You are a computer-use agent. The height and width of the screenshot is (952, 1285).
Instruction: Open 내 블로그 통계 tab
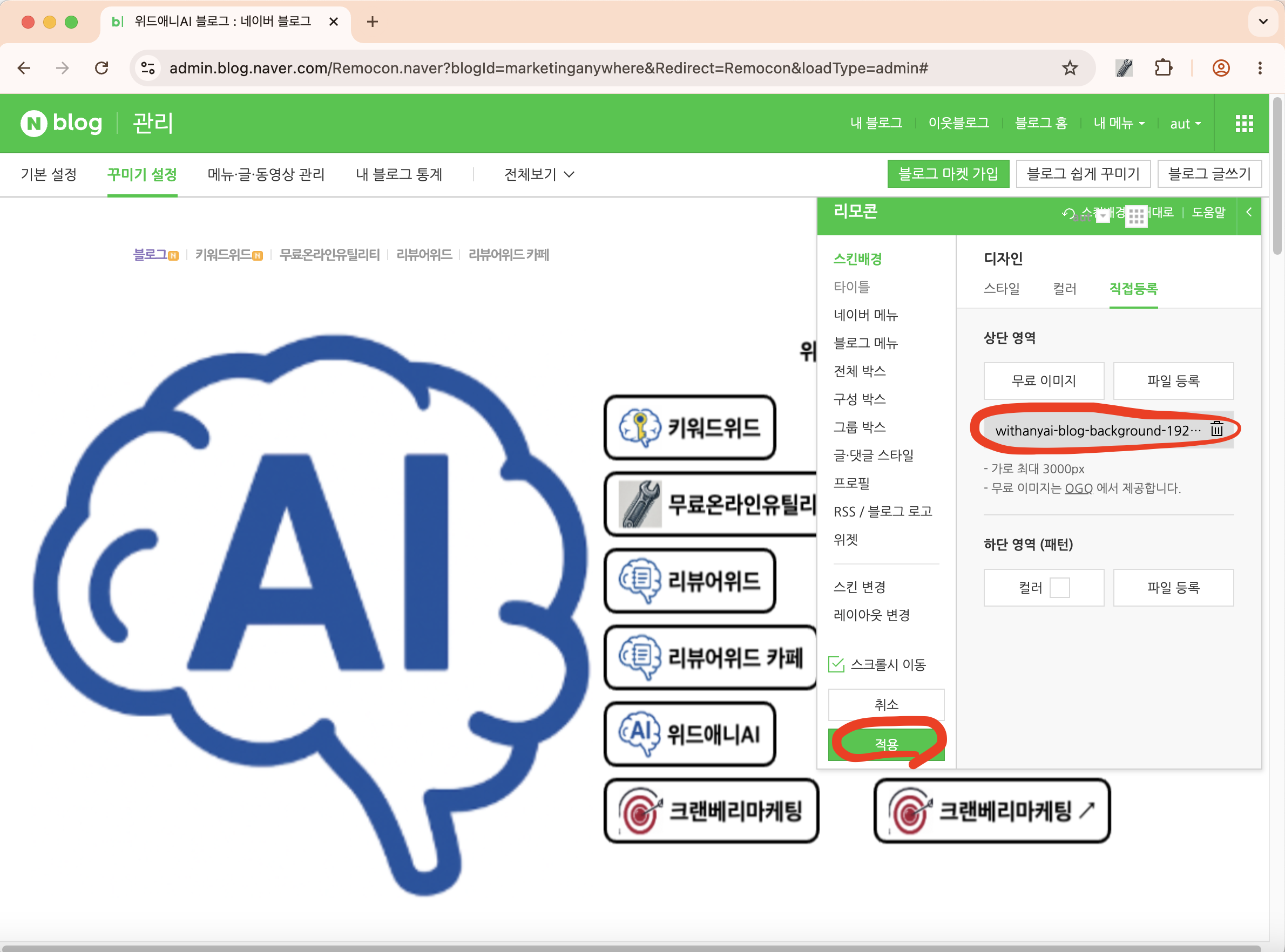[399, 174]
